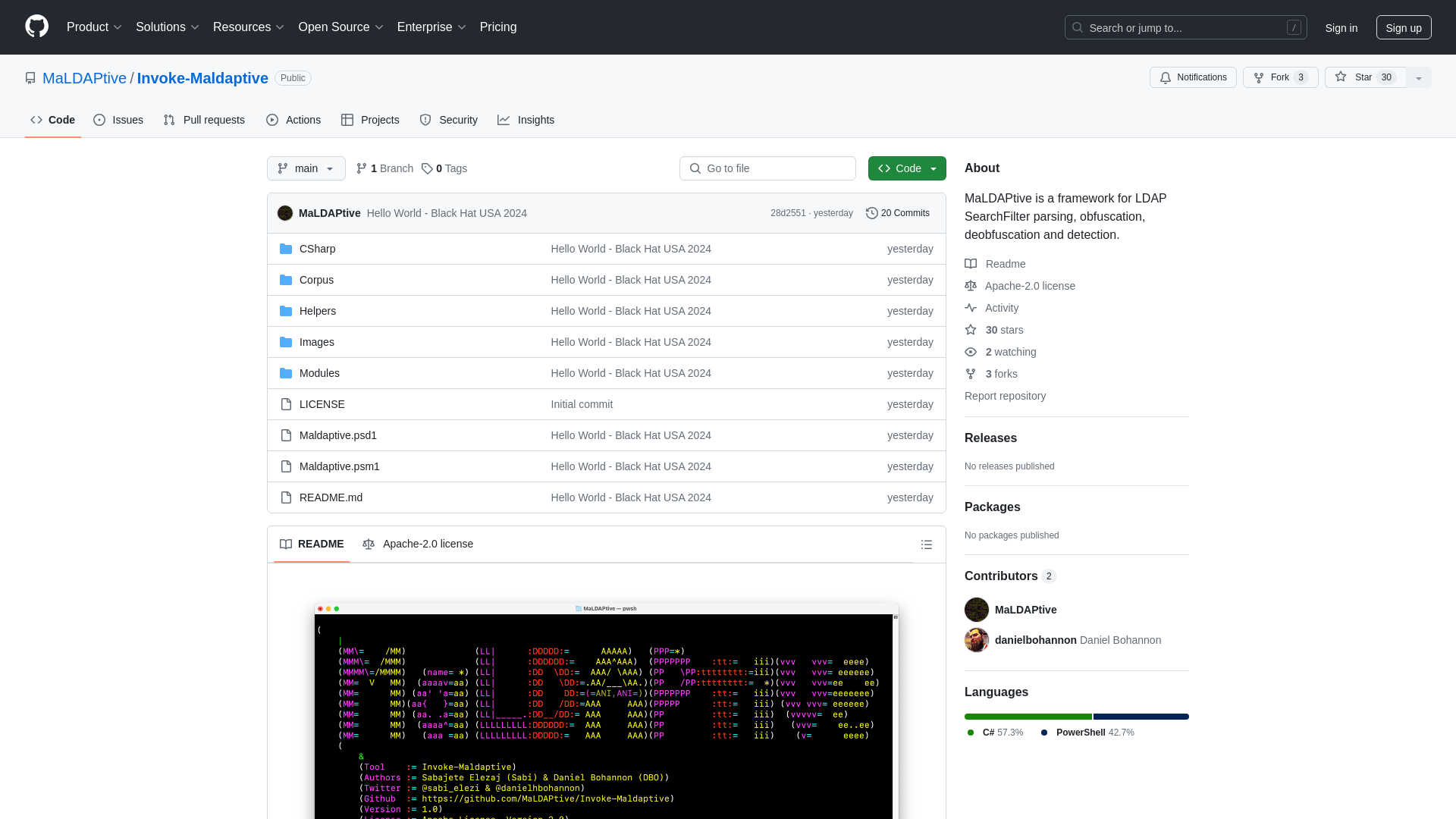Expand the Solutions menu
Viewport: 1456px width, 819px height.
click(x=168, y=27)
